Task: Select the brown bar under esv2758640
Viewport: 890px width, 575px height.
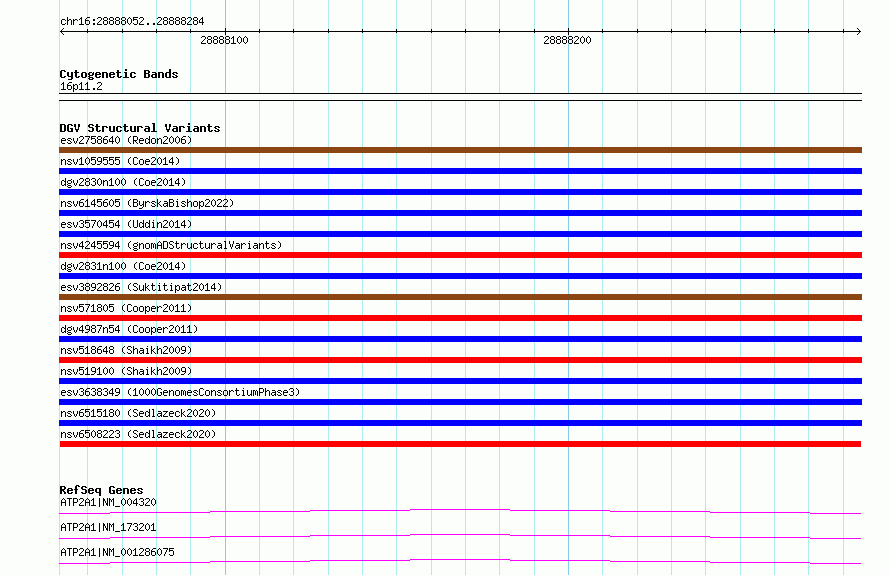Action: [x=460, y=150]
